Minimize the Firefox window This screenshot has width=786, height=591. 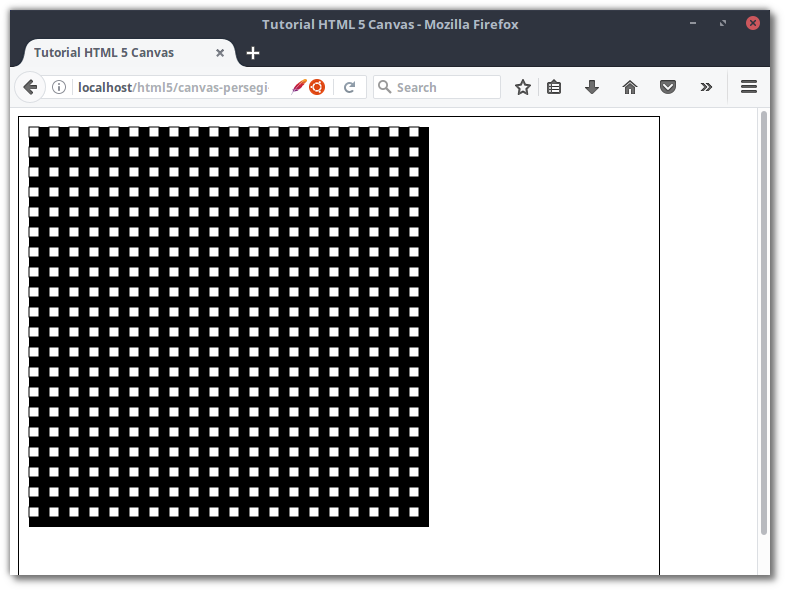[x=693, y=23]
